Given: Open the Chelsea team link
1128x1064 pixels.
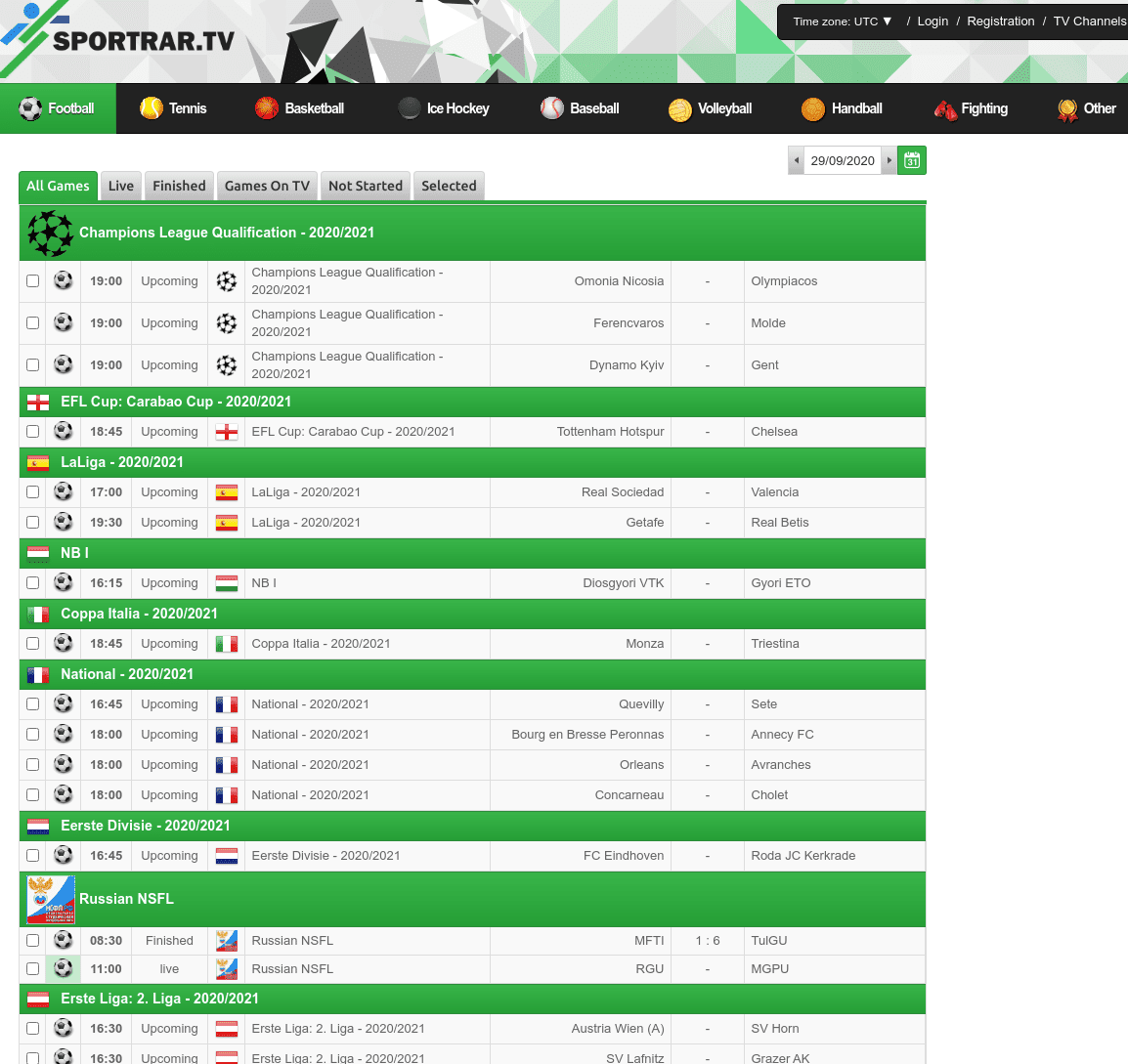Looking at the screenshot, I should [774, 431].
